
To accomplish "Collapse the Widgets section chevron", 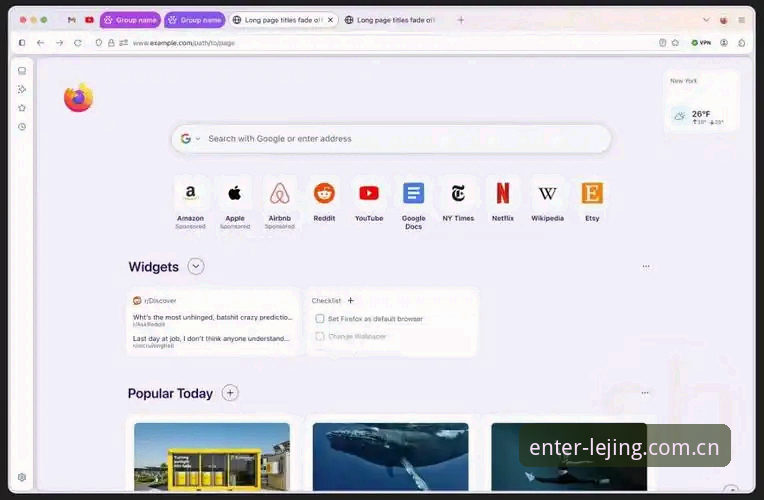I will pos(196,267).
